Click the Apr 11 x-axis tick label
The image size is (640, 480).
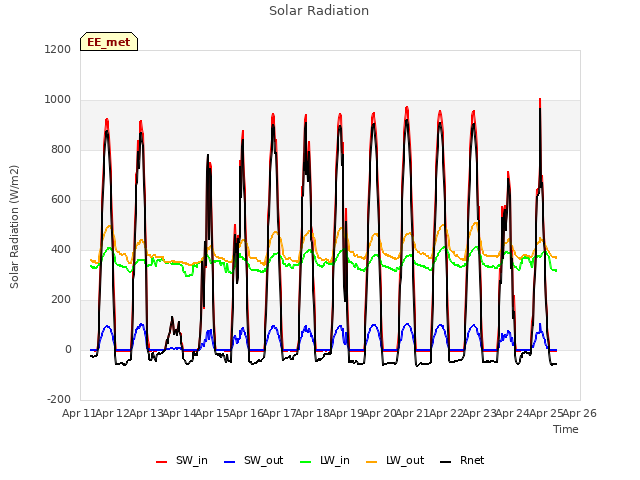click(79, 414)
